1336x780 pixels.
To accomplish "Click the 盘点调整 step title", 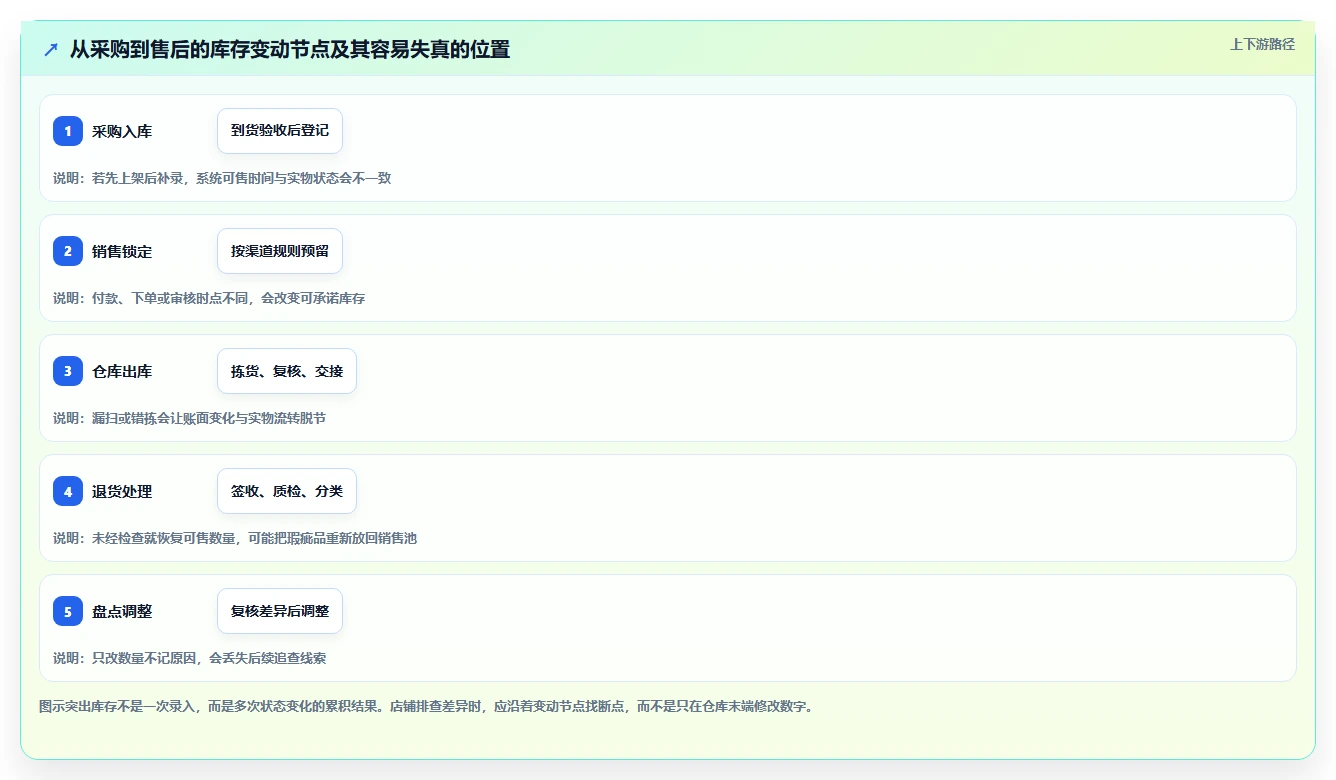I will (x=122, y=611).
